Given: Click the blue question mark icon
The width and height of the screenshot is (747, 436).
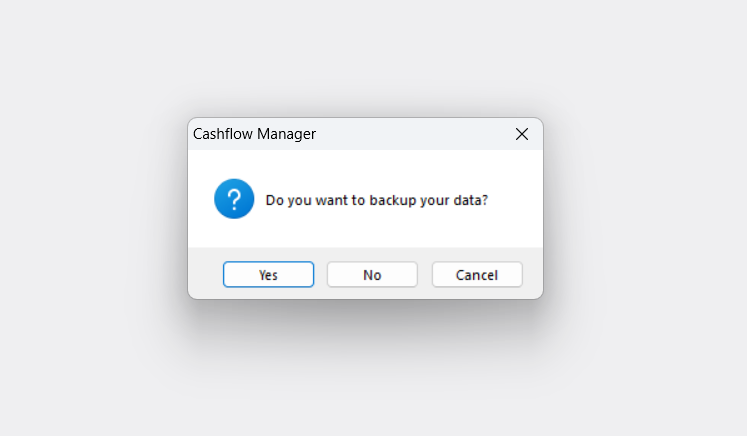Looking at the screenshot, I should click(x=234, y=199).
